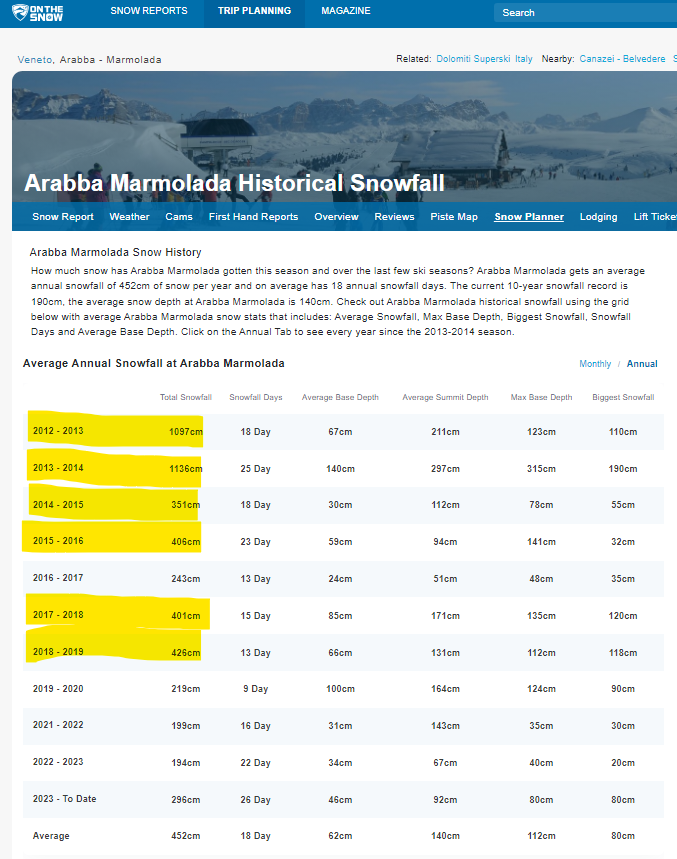Viewport: 677px width, 859px height.
Task: Select the 2018 - 2019 season row label
Action: click(58, 651)
